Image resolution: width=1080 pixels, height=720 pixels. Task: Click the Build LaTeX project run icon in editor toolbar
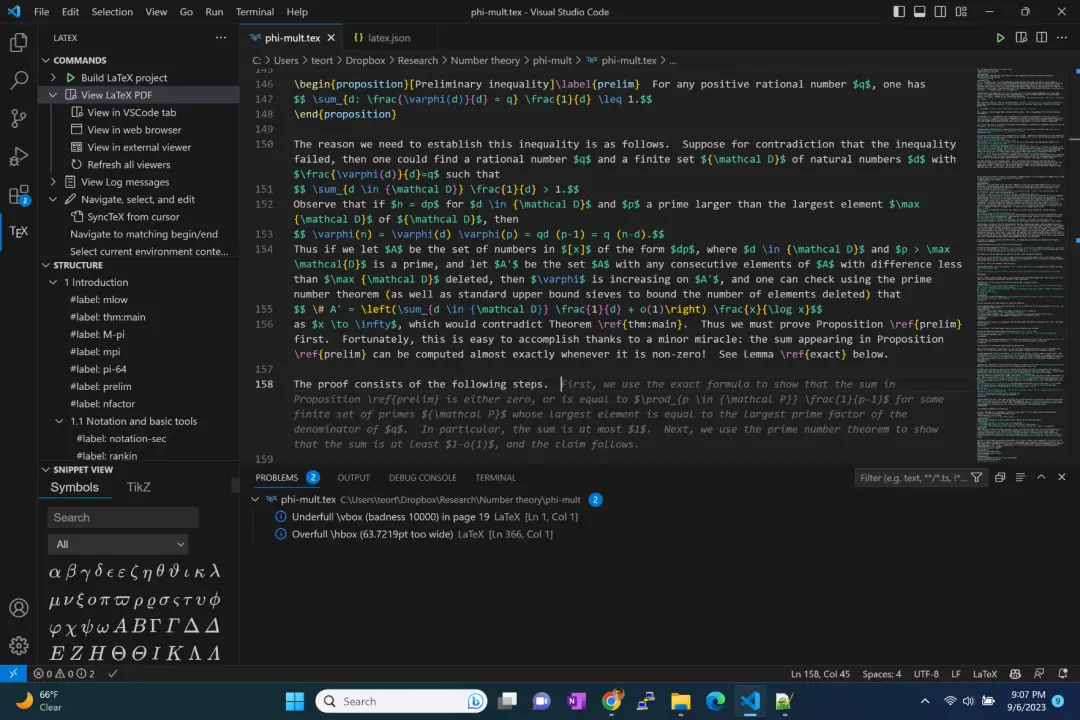click(x=1000, y=38)
